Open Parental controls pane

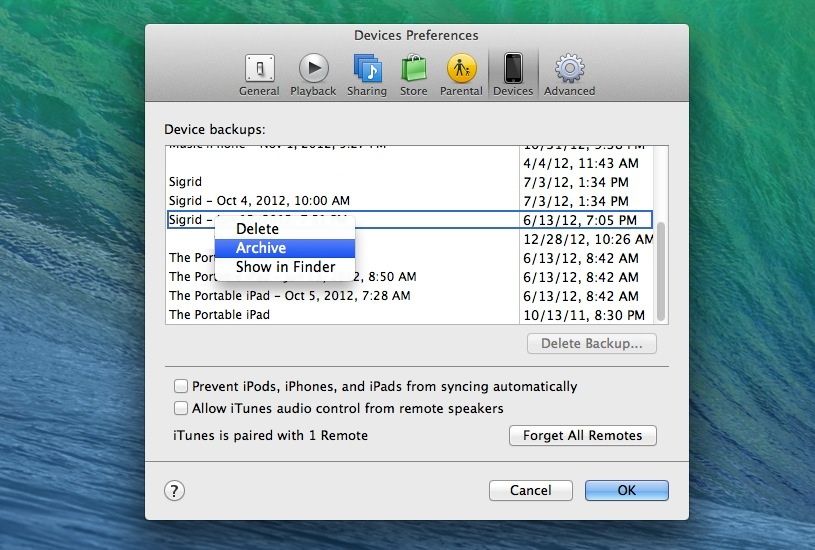click(x=461, y=74)
